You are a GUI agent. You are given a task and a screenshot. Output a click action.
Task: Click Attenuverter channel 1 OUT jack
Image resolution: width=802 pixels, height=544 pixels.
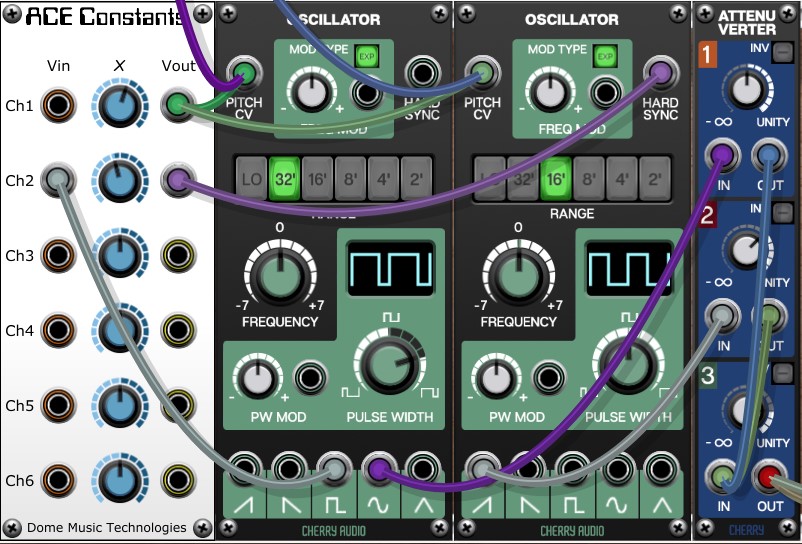click(x=769, y=155)
